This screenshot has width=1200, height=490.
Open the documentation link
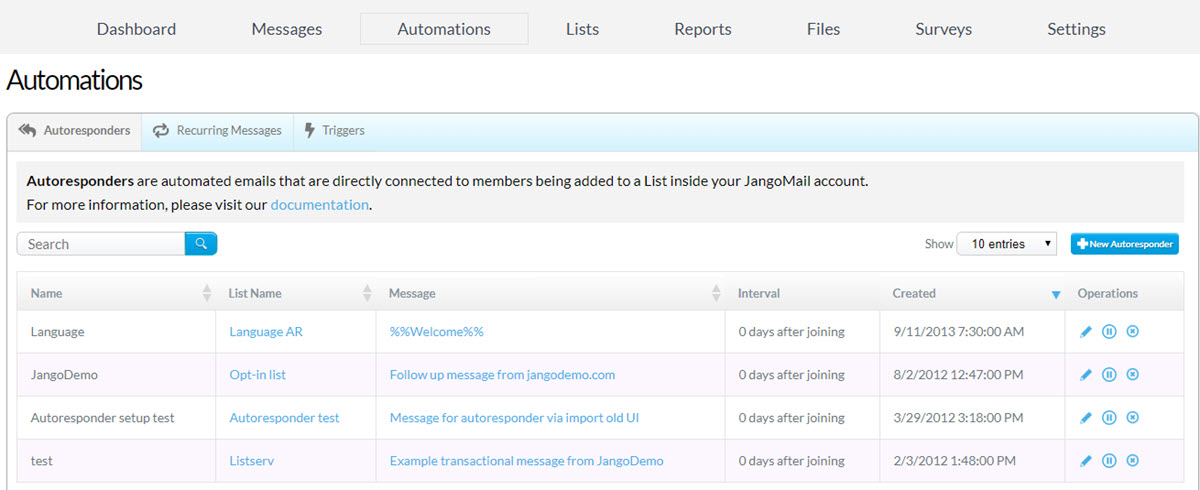[x=319, y=205]
